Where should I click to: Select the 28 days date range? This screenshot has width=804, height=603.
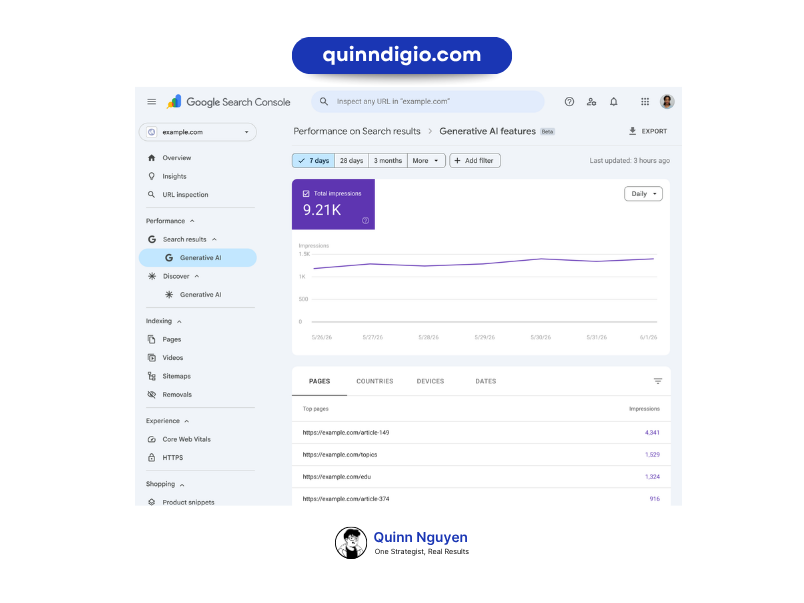[x=351, y=160]
